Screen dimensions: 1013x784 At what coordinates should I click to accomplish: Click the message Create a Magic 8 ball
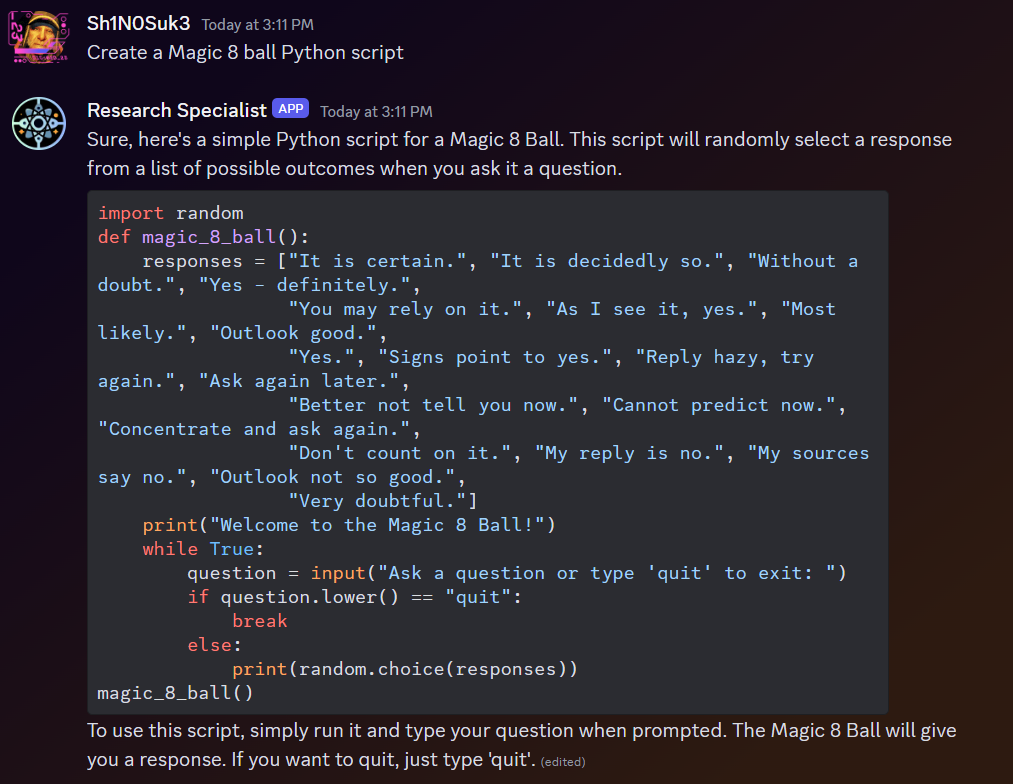click(x=244, y=52)
